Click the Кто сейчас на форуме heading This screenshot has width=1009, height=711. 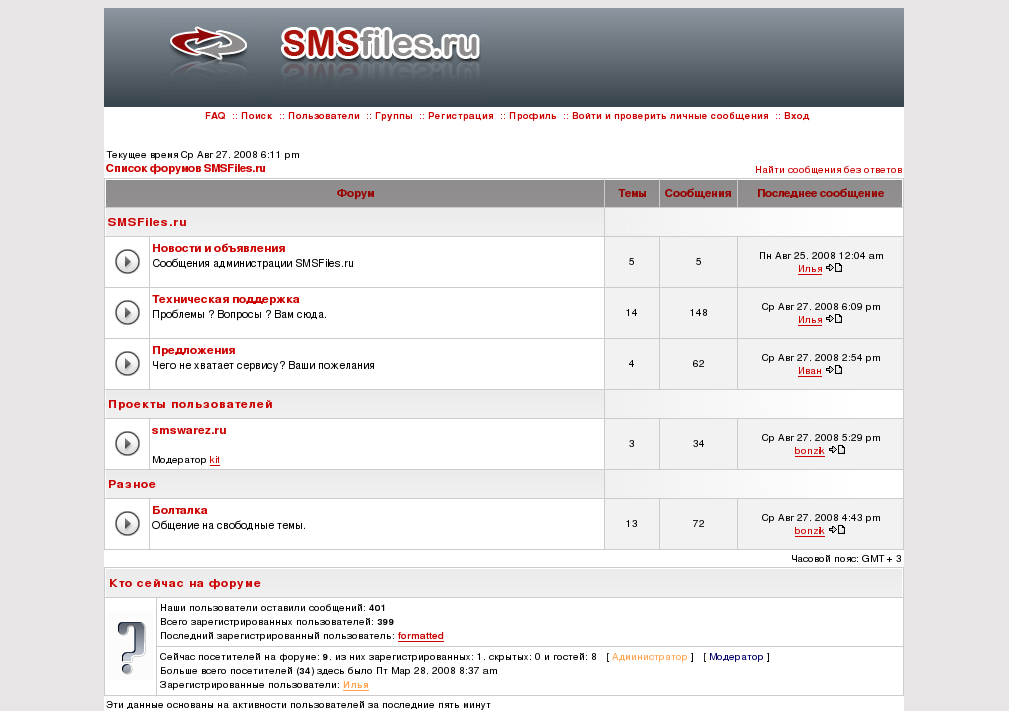[x=185, y=584]
